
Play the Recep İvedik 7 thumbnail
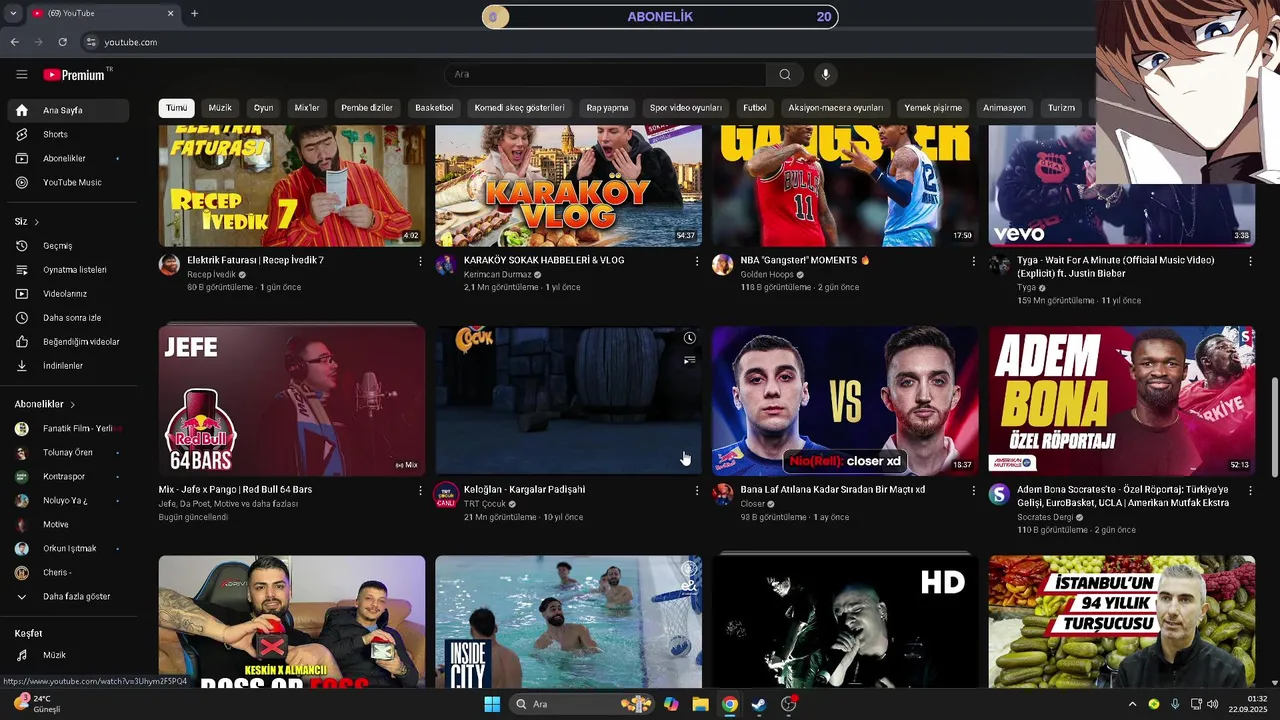coord(292,186)
